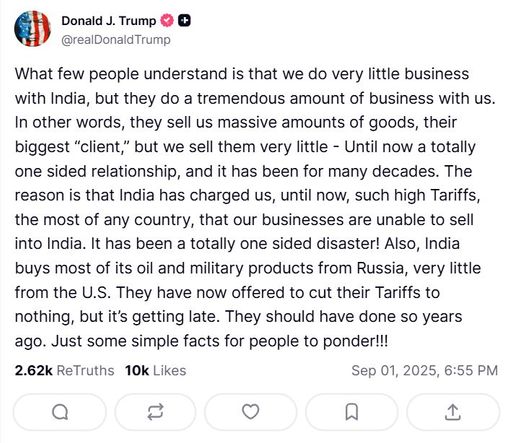Click the Likes label text

point(170,371)
